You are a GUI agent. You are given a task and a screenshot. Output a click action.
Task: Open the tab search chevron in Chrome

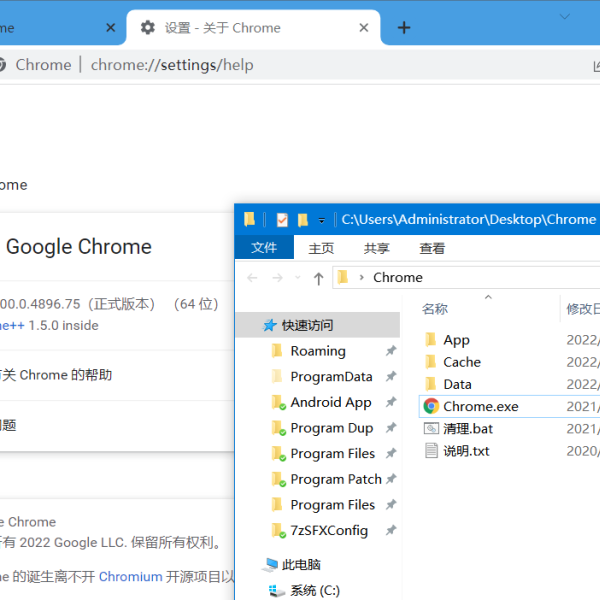tap(564, 16)
